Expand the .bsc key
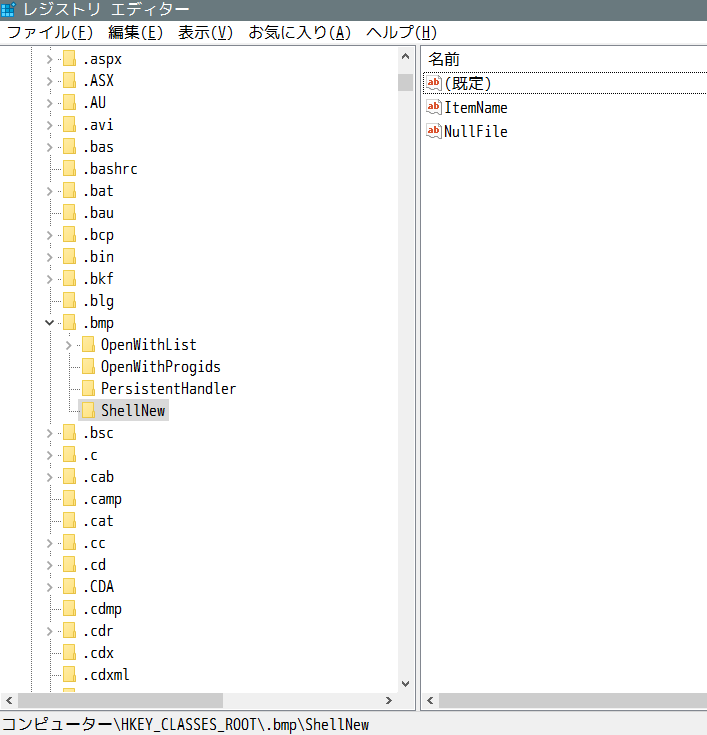 pyautogui.click(x=49, y=433)
